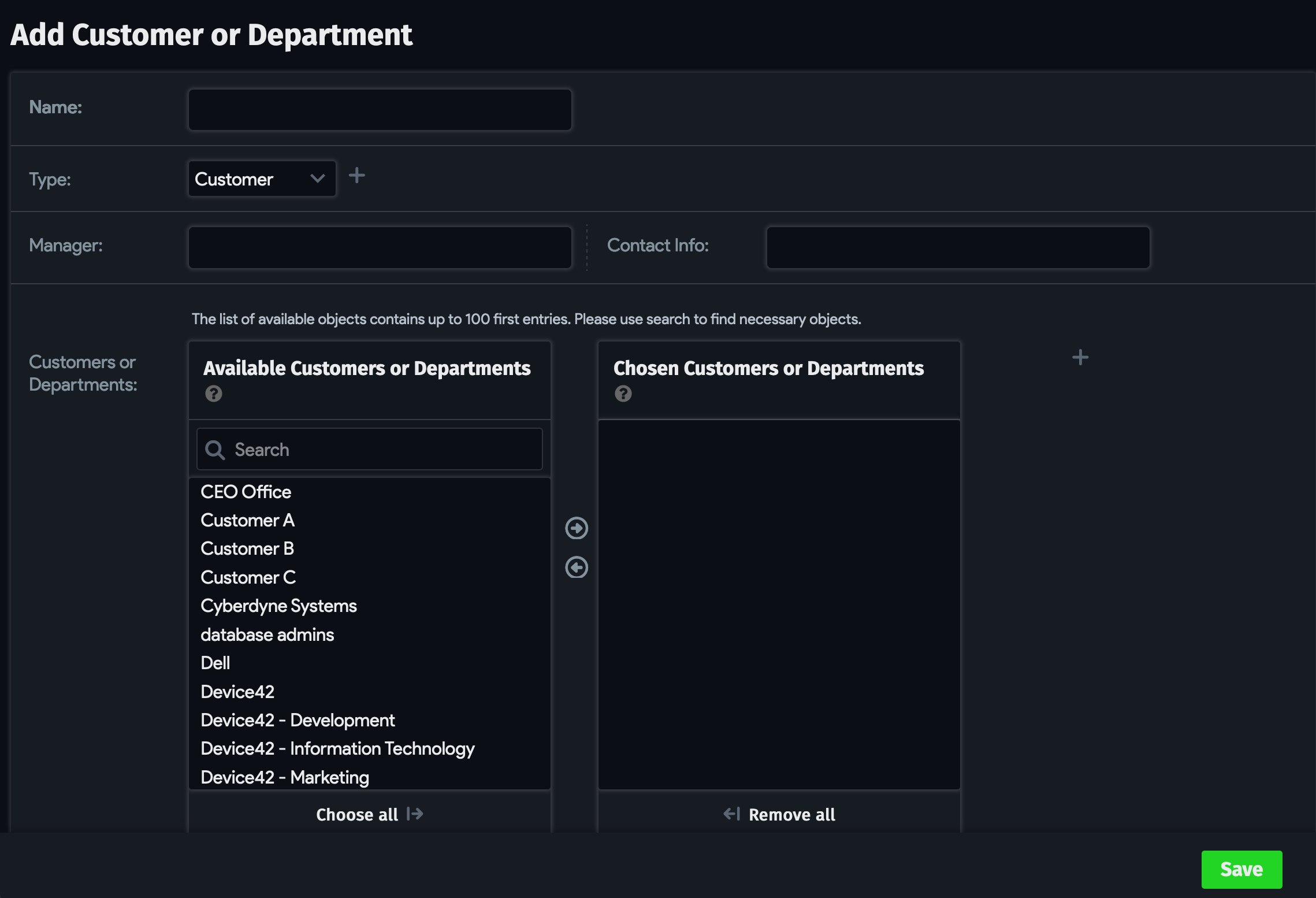The image size is (1316, 898).
Task: Click the help icon under Available Customers or Departments
Action: (214, 394)
